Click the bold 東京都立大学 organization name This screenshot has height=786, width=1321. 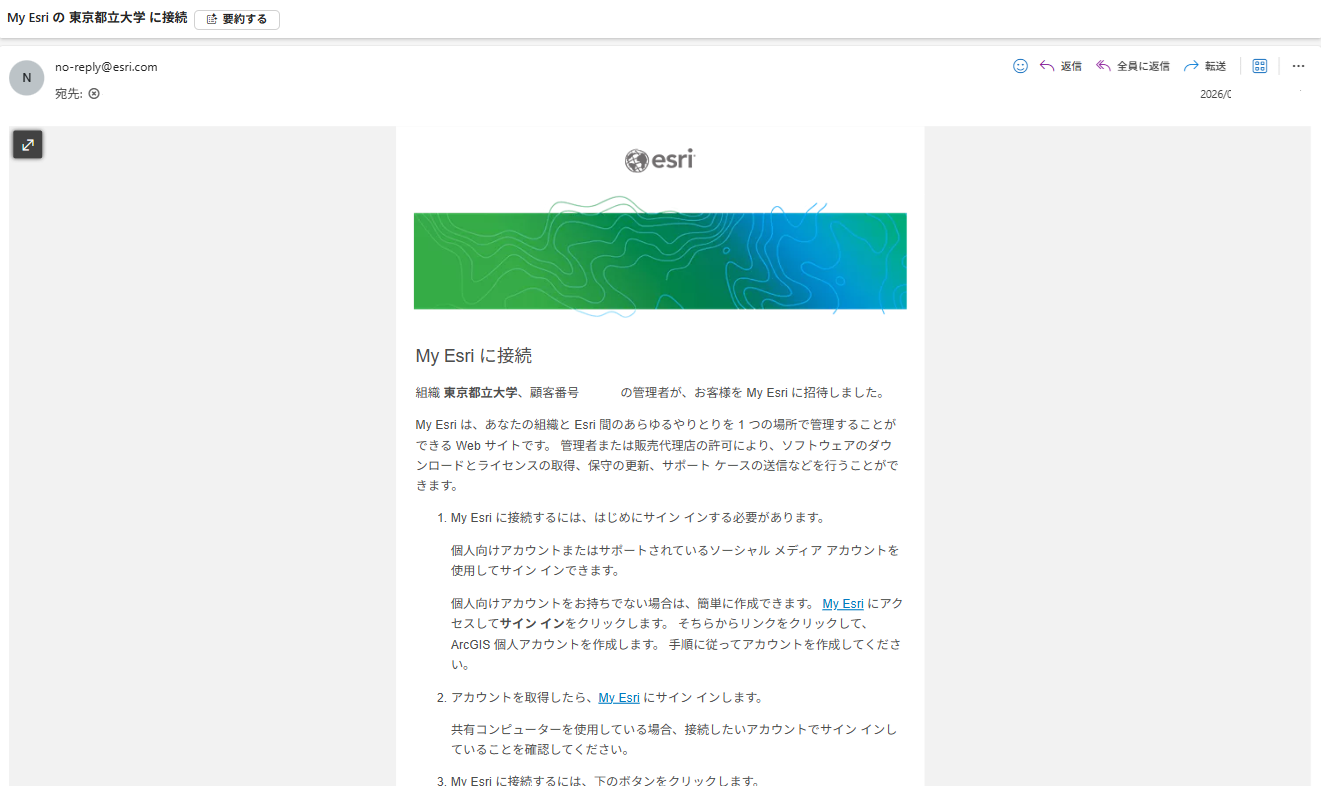pos(480,392)
